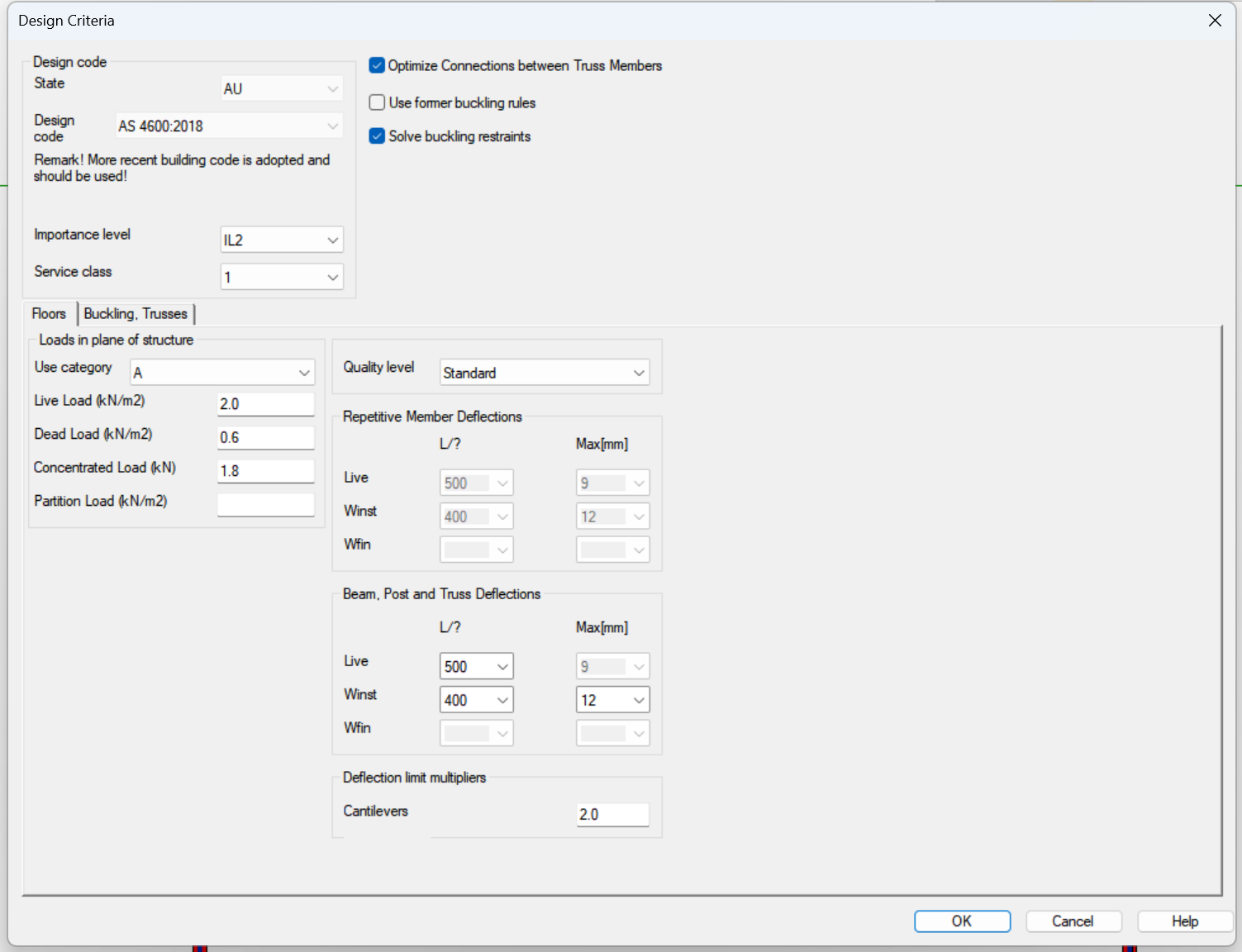Click the Cancel button

tap(1073, 921)
